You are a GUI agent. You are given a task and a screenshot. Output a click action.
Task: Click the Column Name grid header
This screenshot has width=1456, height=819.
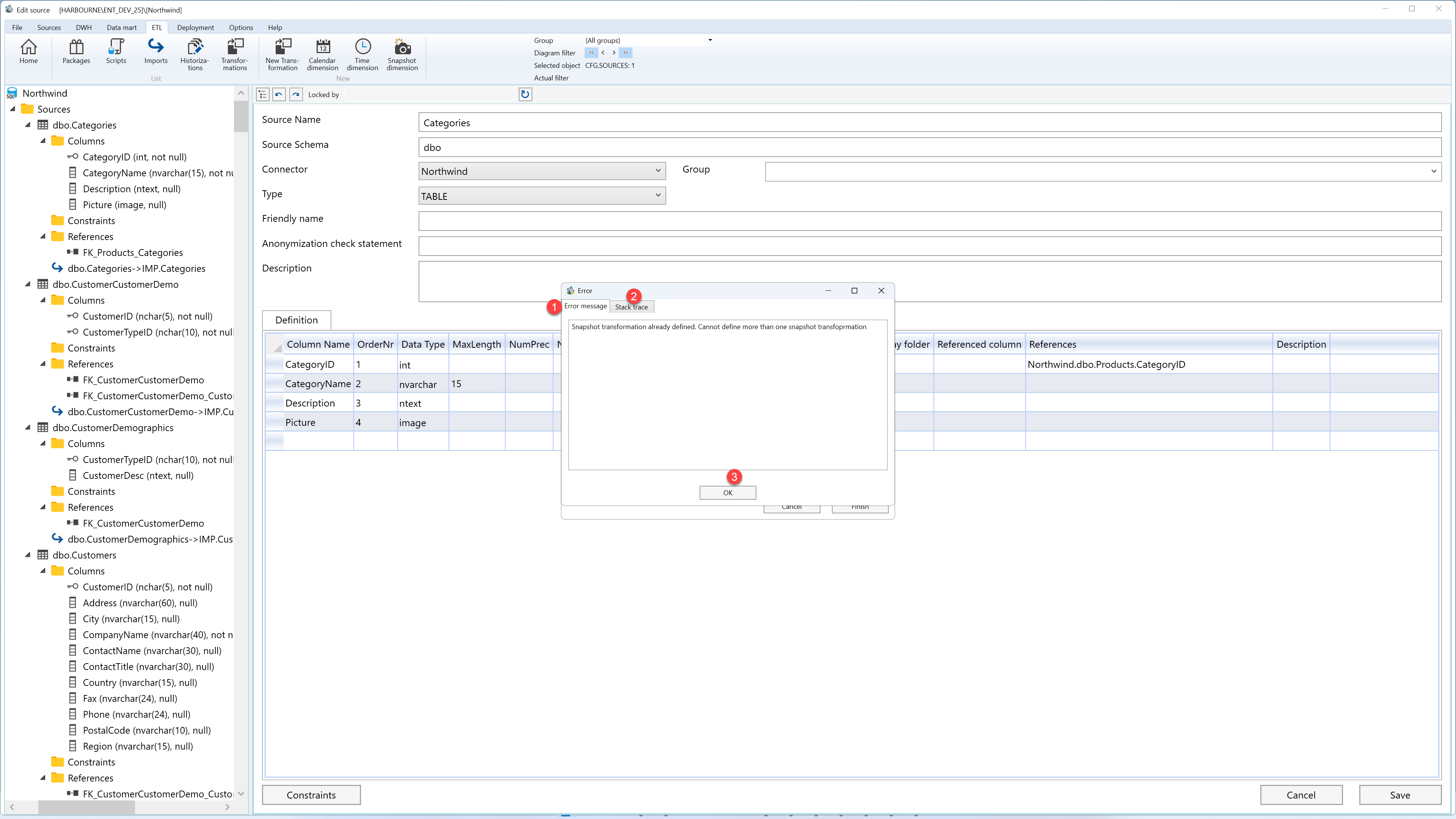point(318,344)
